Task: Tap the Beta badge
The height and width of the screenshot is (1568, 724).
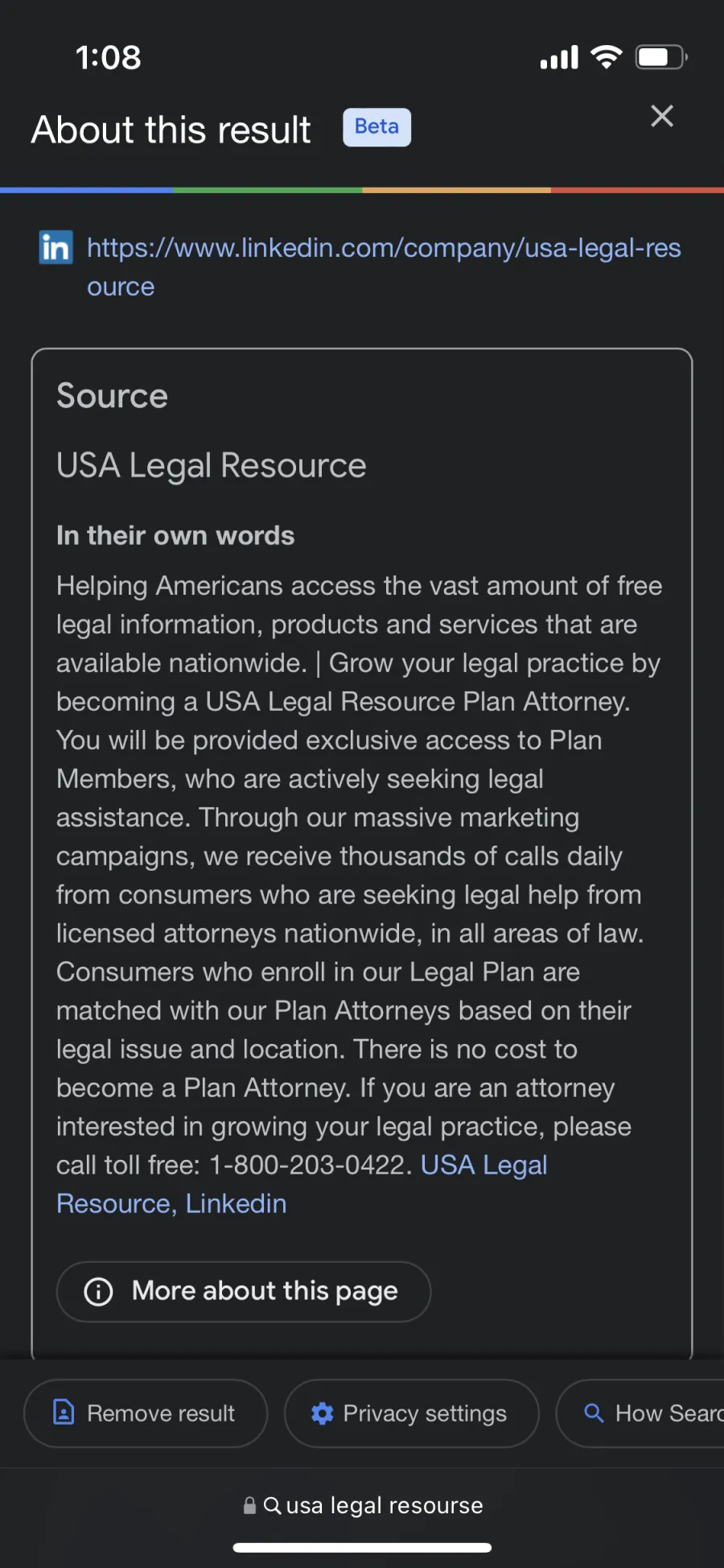Action: click(376, 127)
